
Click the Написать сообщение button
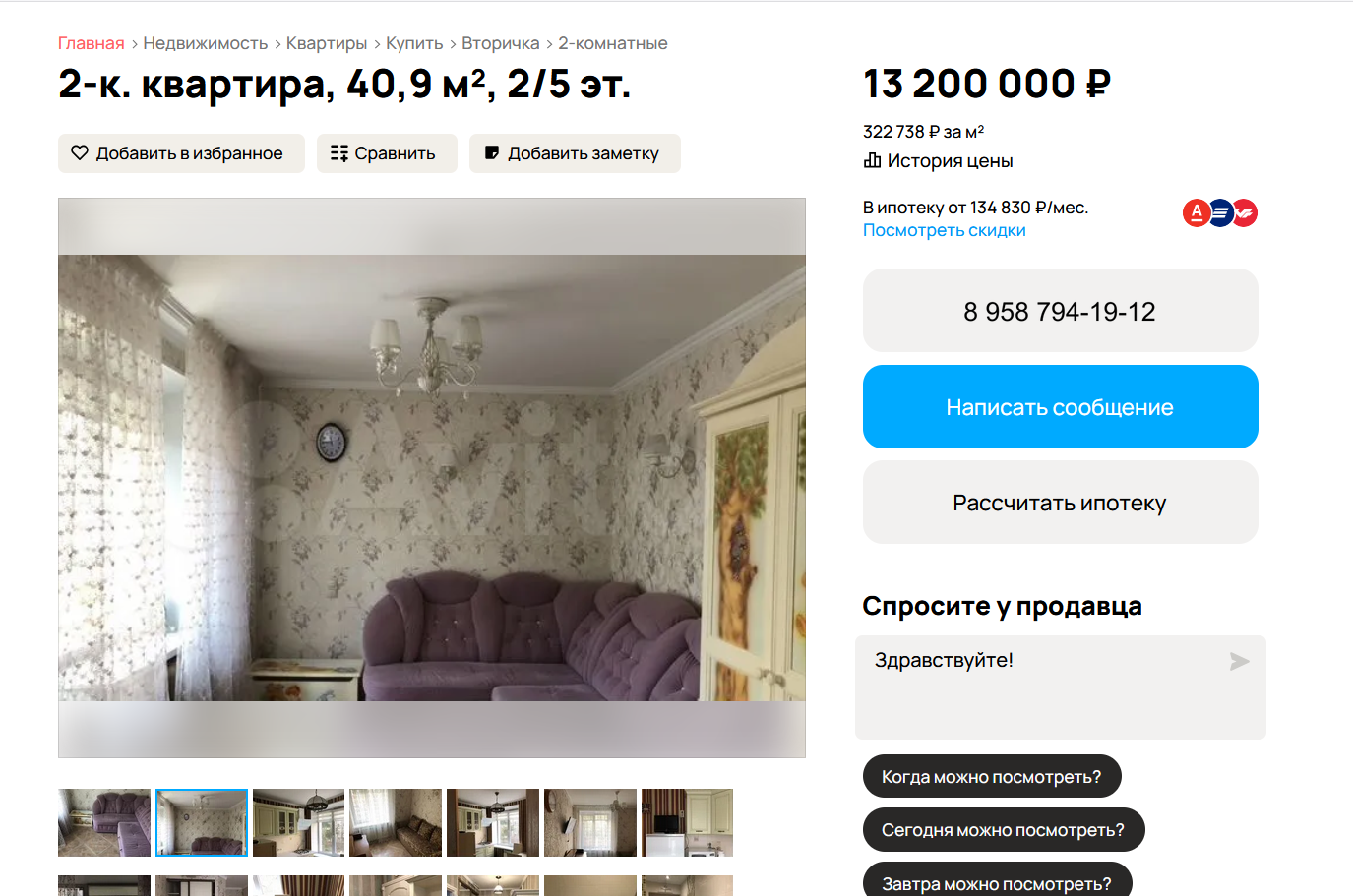coord(1061,407)
